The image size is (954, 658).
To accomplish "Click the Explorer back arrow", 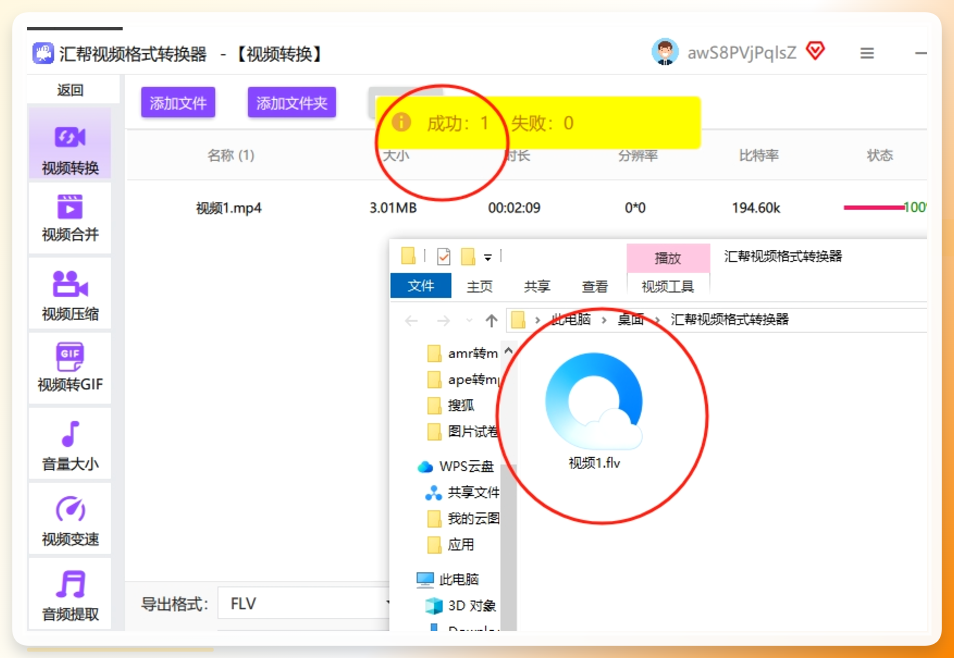I will (412, 320).
